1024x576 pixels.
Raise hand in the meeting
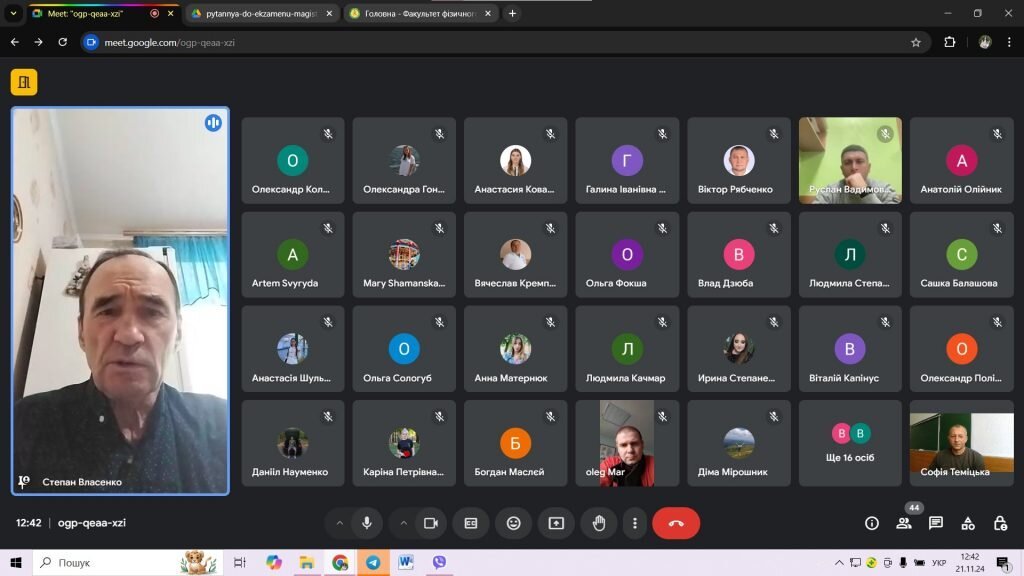[x=599, y=523]
